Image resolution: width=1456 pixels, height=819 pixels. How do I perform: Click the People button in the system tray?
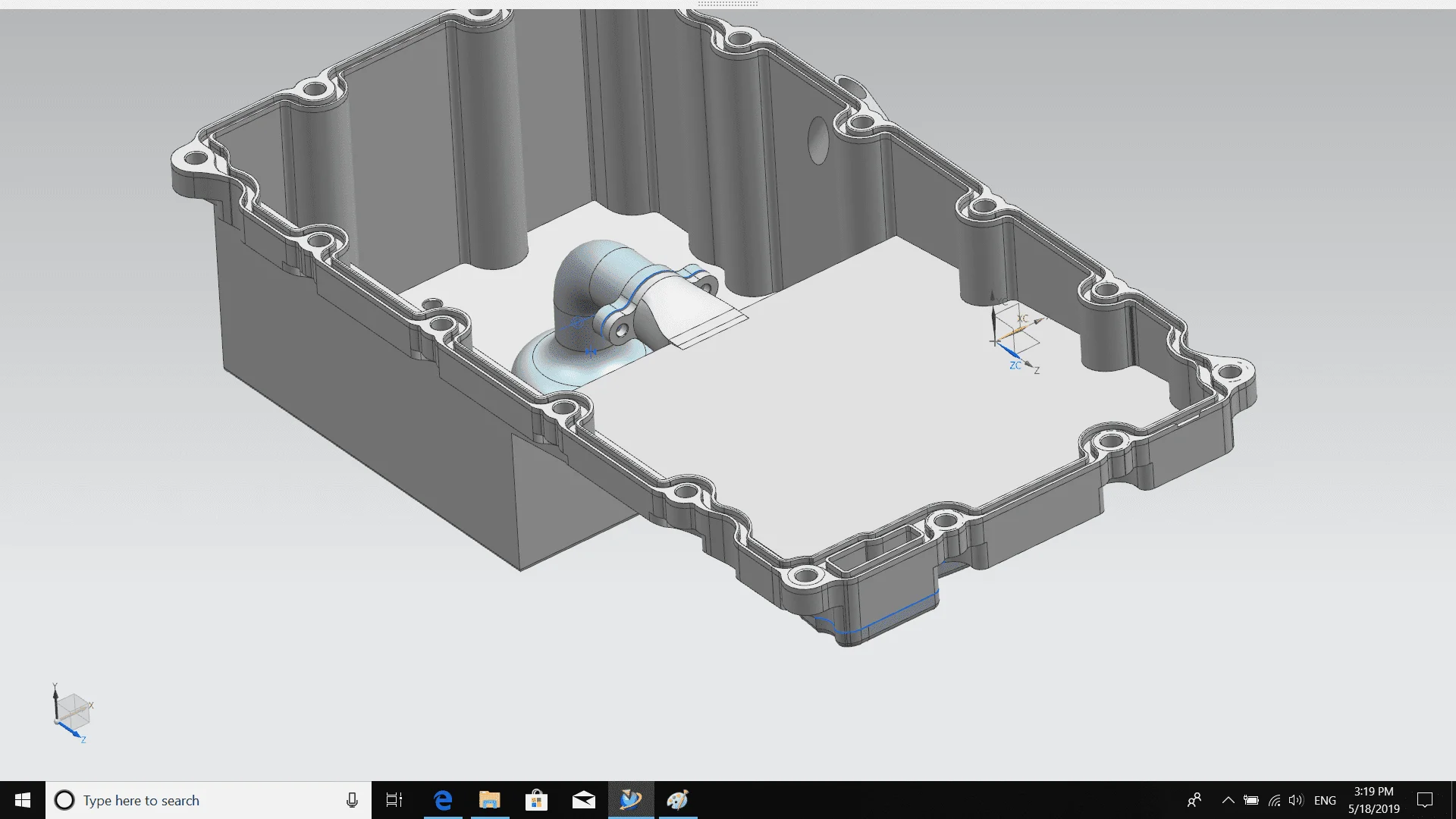[1194, 800]
